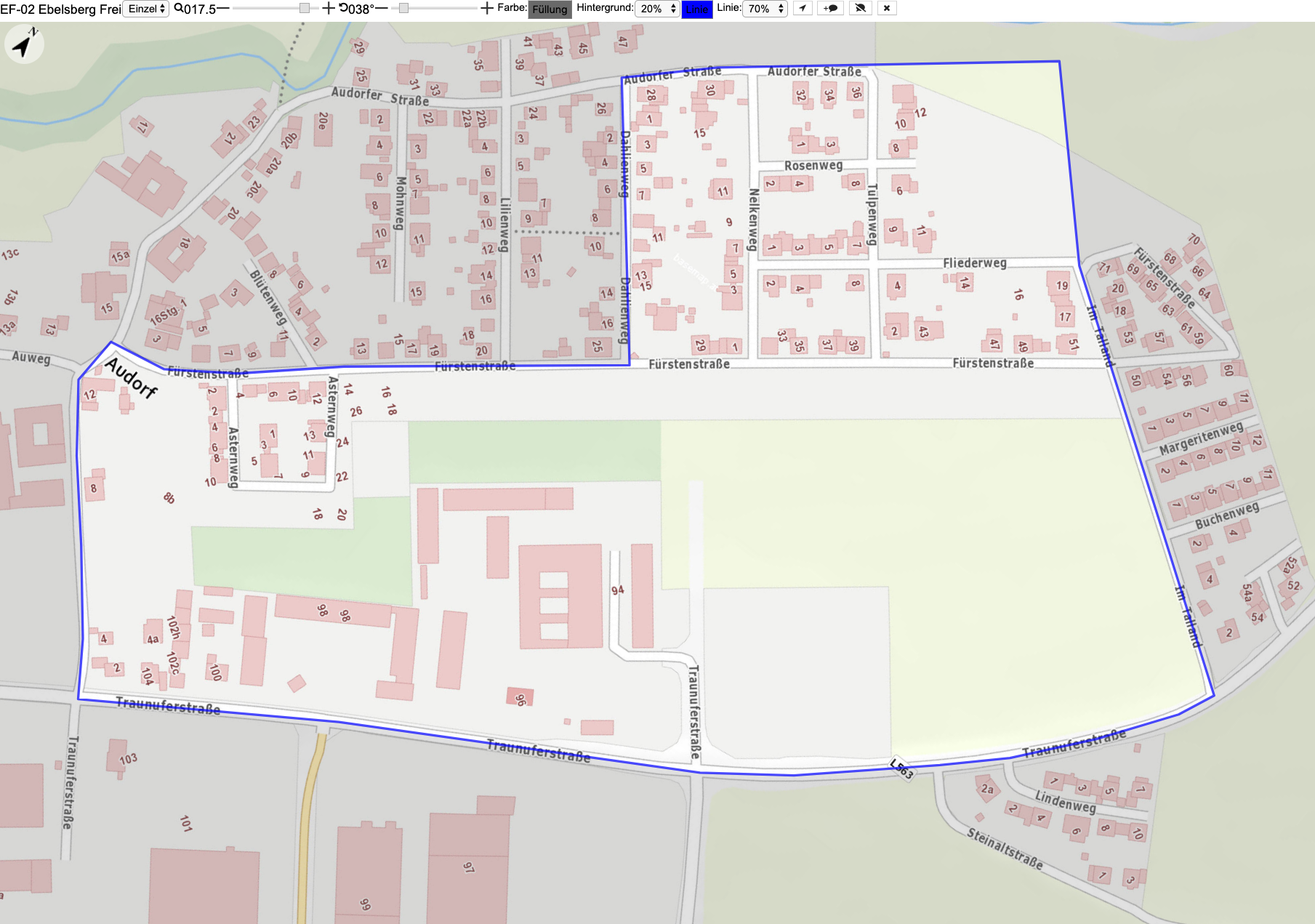The width and height of the screenshot is (1315, 924).
Task: Open the Linie 70% dropdown
Action: 765,9
